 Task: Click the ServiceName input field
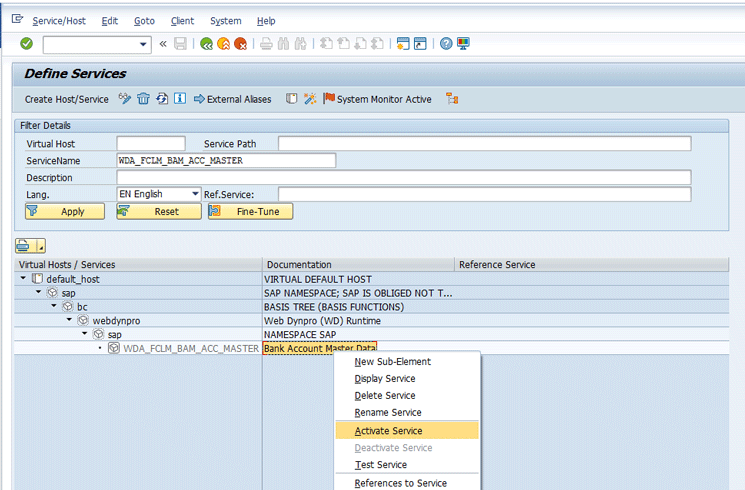pos(226,160)
